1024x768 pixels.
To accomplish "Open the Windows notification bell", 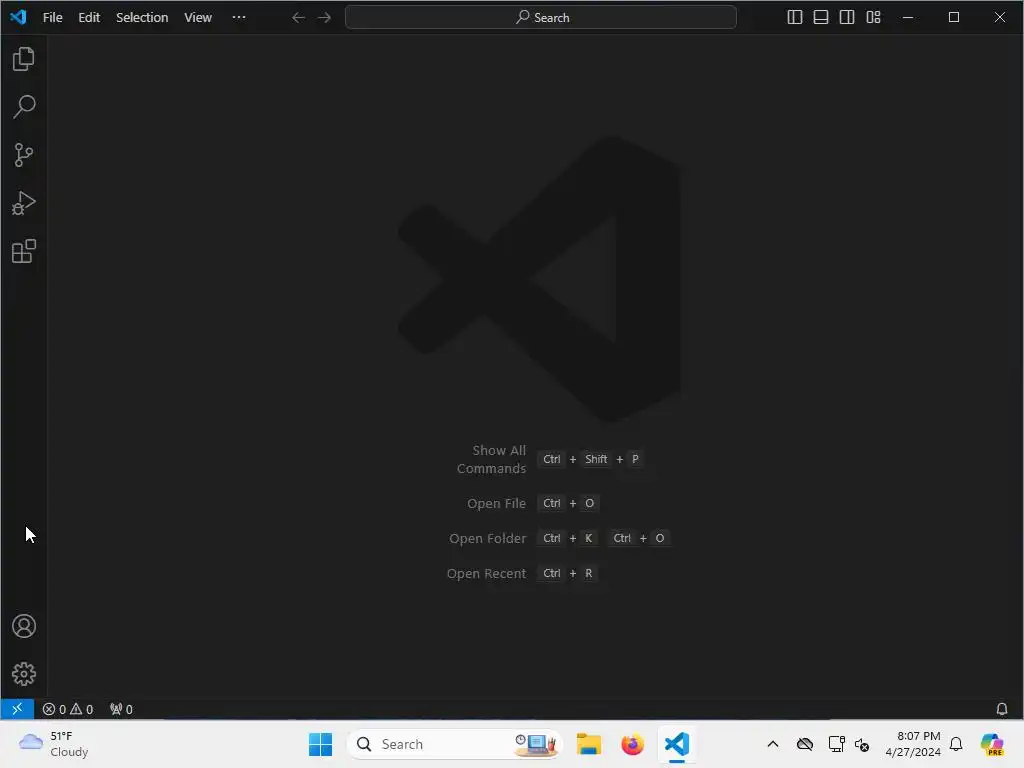I will [x=956, y=744].
